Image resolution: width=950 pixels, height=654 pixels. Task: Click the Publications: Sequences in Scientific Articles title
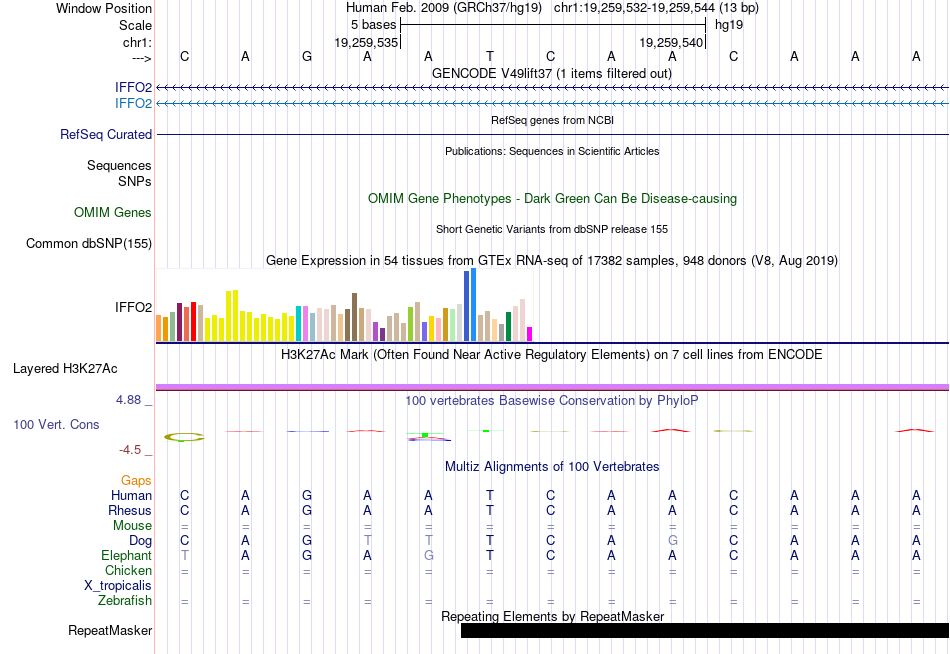click(552, 151)
